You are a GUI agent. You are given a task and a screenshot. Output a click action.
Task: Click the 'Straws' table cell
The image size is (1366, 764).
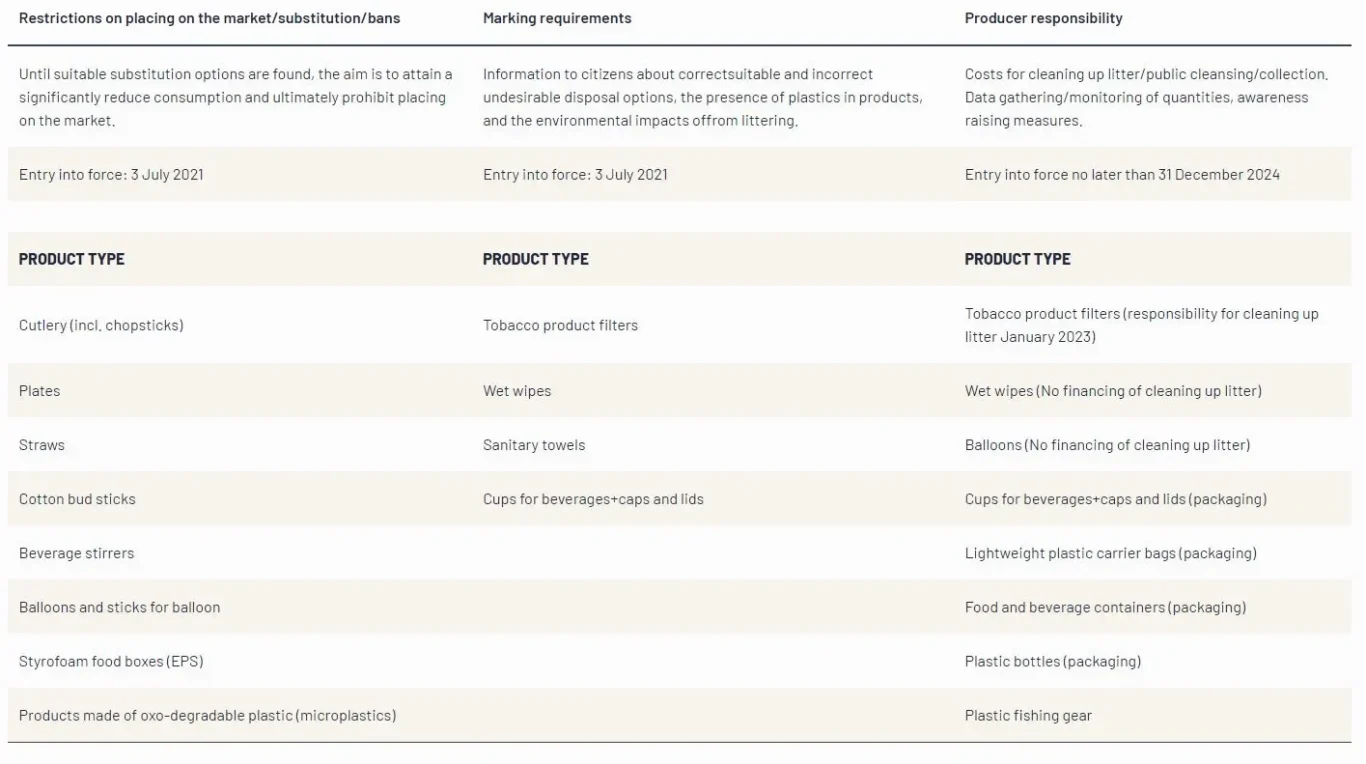[x=41, y=445]
